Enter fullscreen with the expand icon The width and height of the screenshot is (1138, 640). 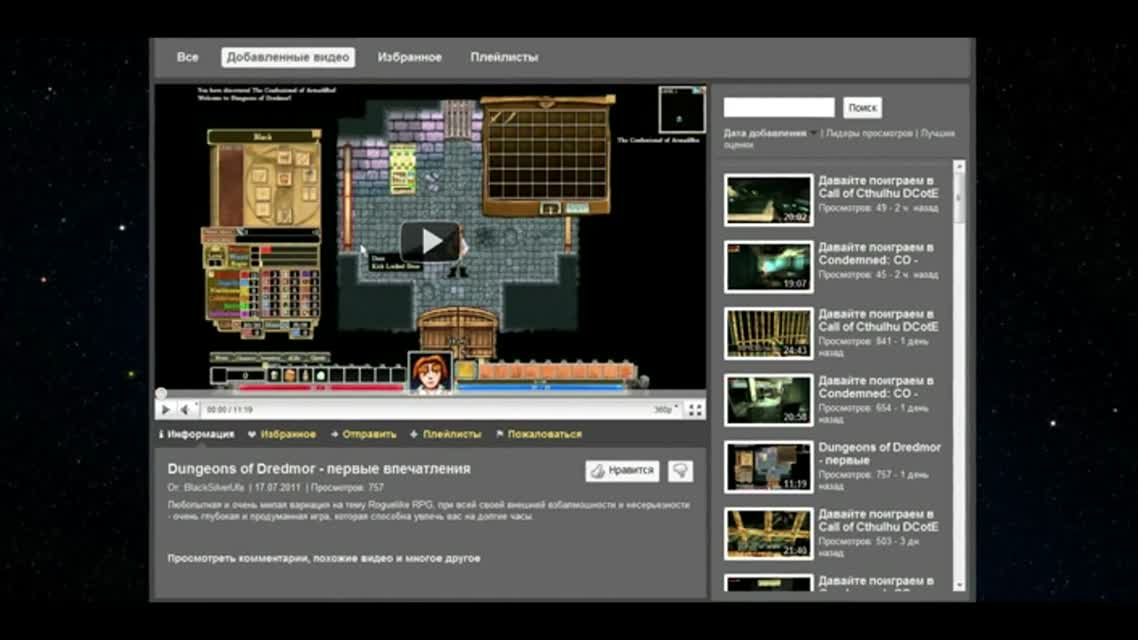[x=695, y=410]
